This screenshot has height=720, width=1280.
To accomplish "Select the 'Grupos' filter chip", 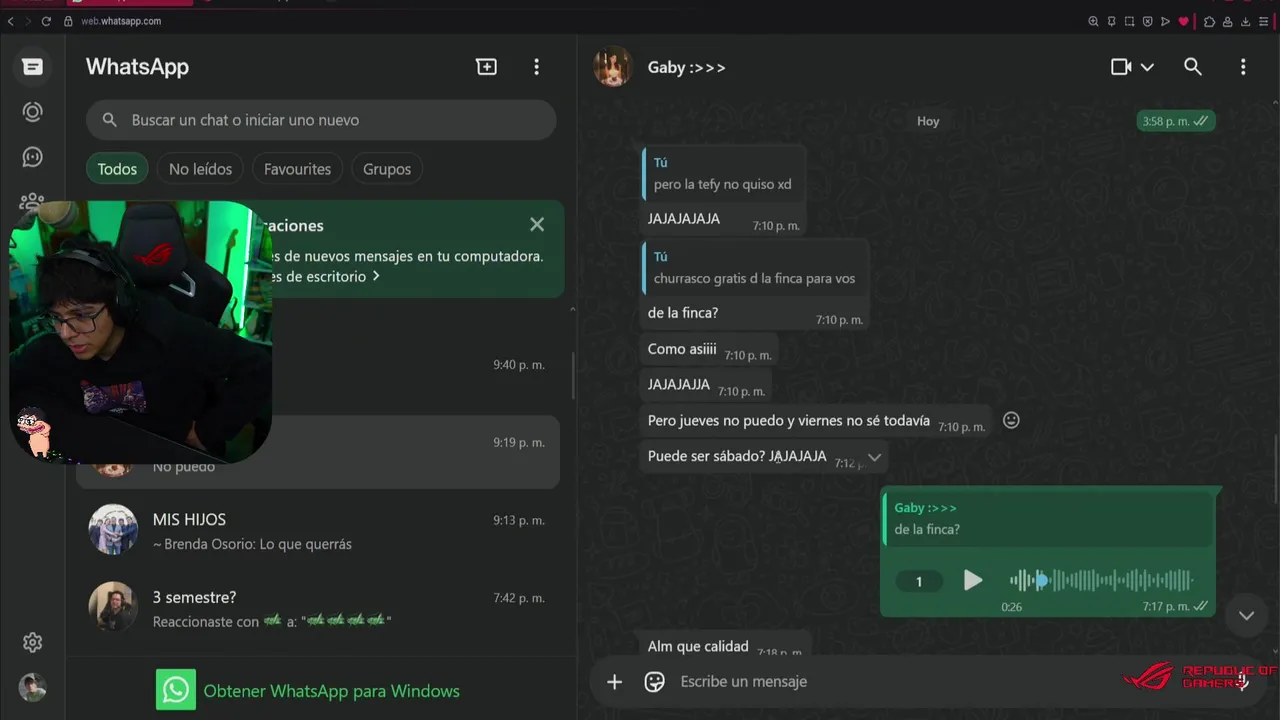I will point(387,169).
